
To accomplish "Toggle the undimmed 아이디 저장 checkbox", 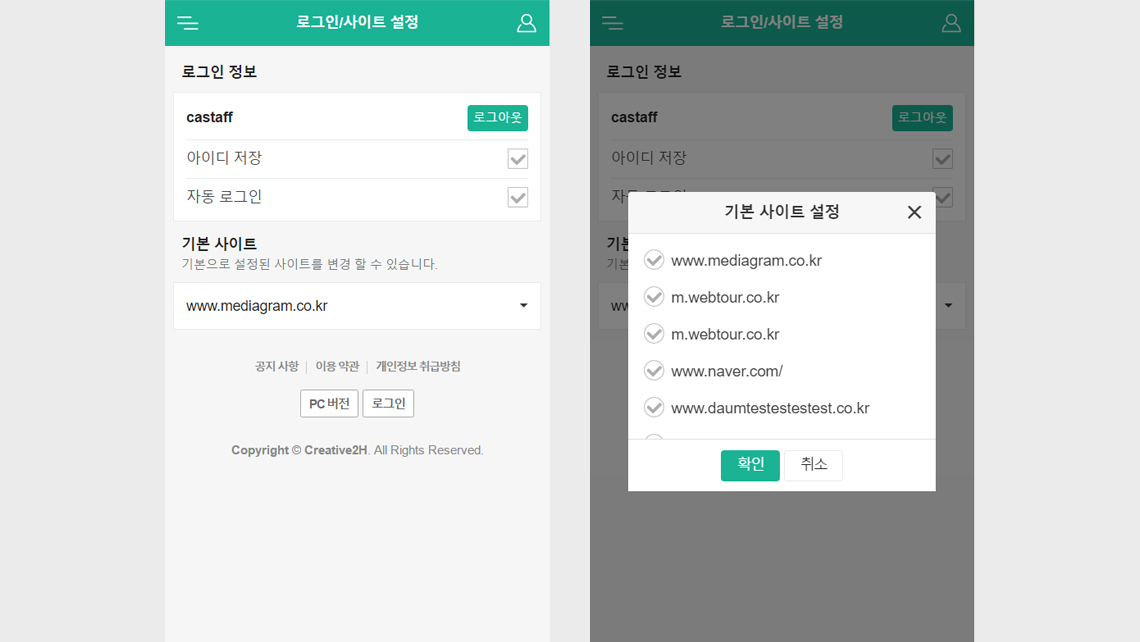I will (517, 158).
